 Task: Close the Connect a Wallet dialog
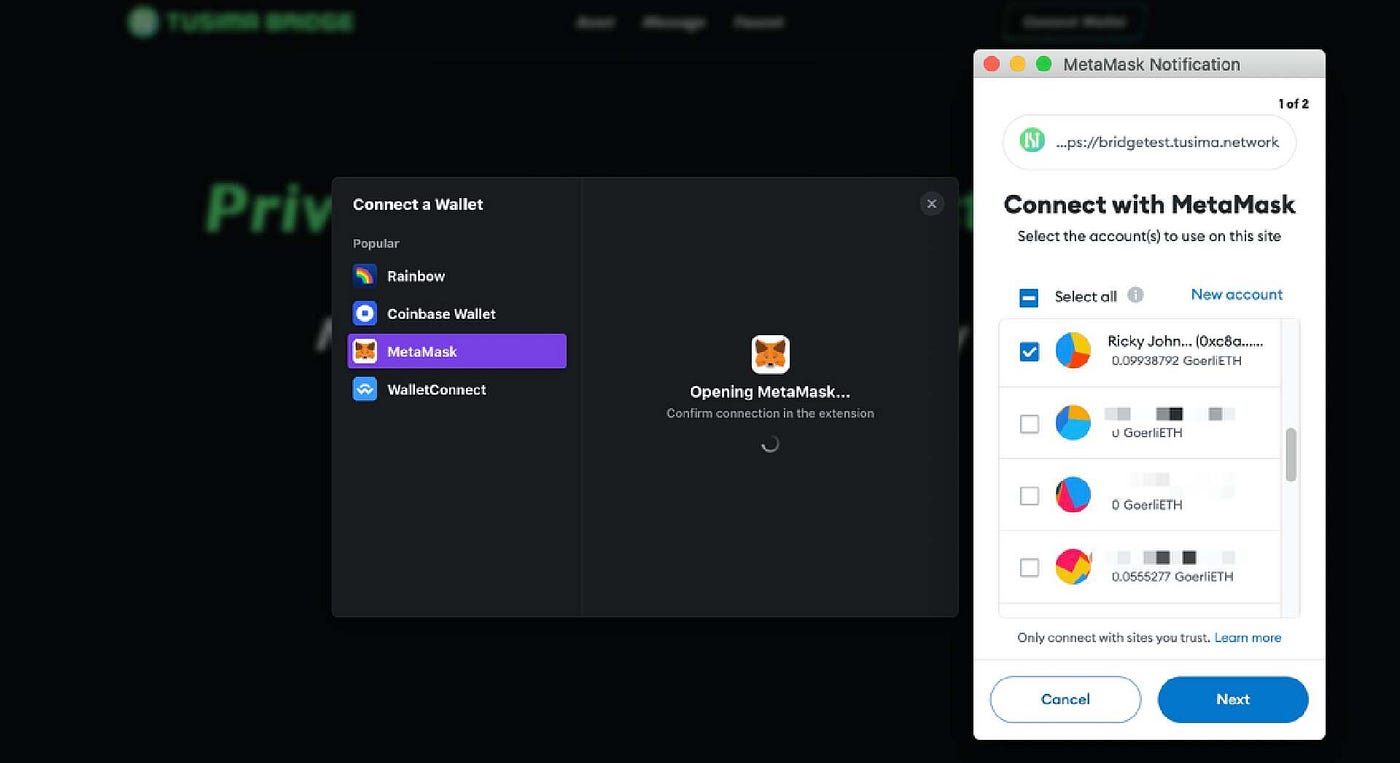pyautogui.click(x=931, y=204)
